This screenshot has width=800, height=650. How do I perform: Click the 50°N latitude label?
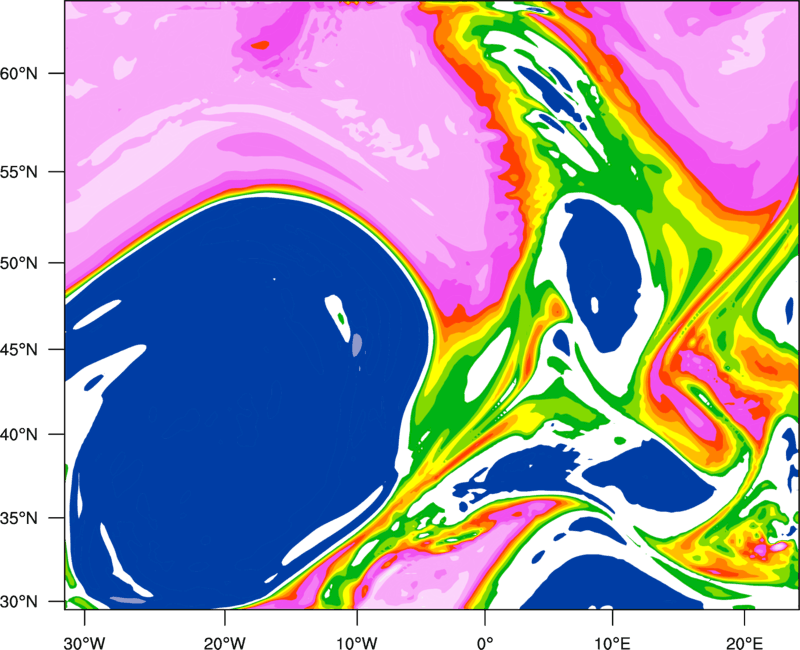coord(19,263)
